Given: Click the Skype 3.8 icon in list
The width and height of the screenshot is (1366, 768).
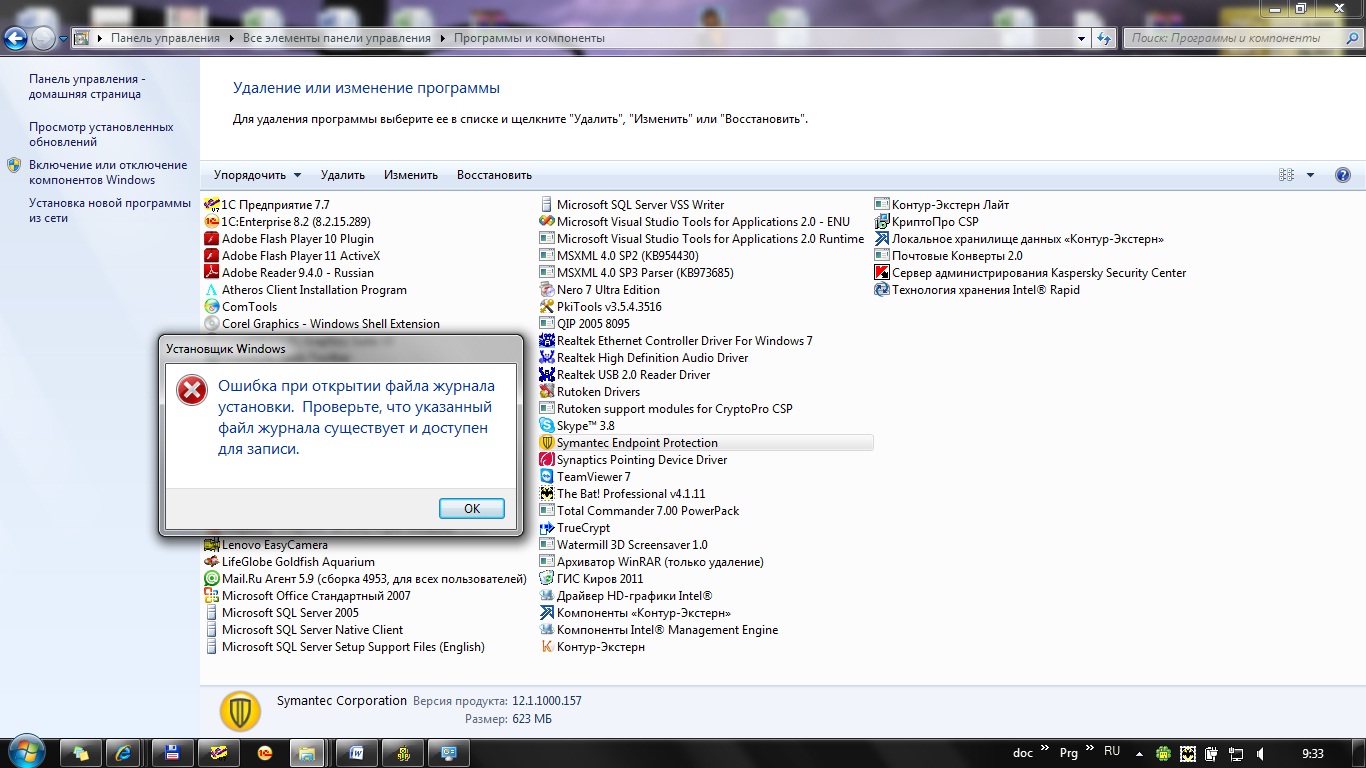Looking at the screenshot, I should tap(547, 426).
